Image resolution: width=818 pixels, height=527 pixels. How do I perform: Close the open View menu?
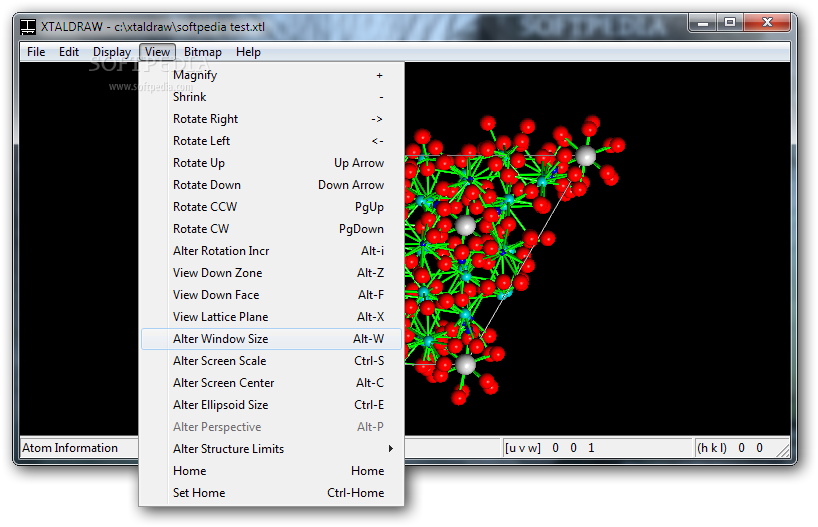pos(158,52)
